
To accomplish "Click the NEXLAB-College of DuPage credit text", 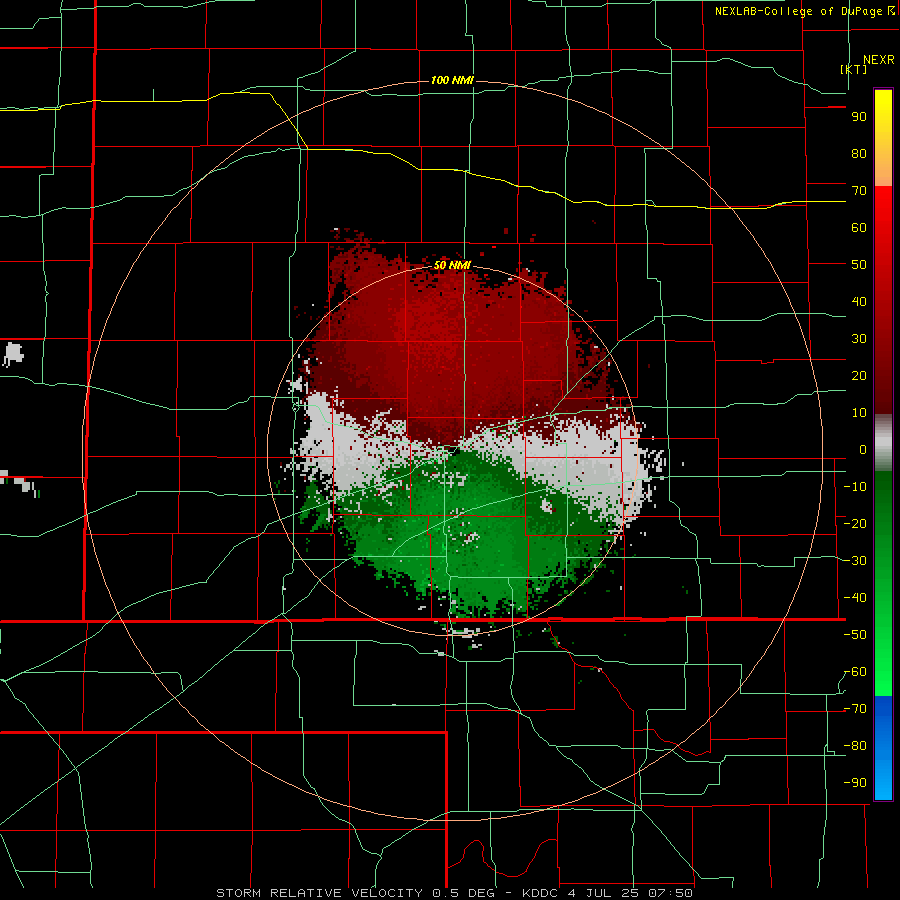I will pos(805,11).
